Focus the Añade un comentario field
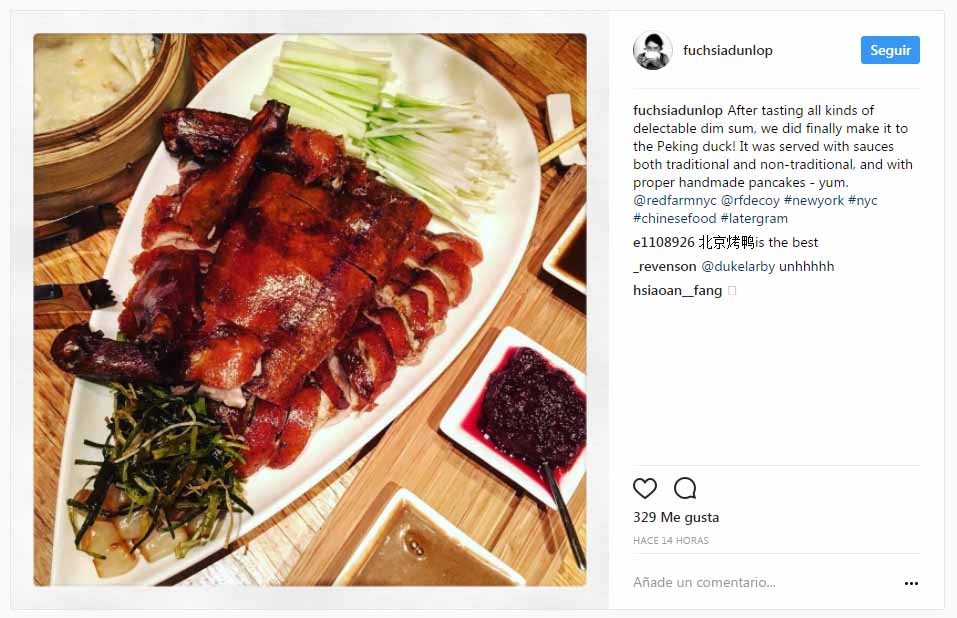957x618 pixels. 763,583
